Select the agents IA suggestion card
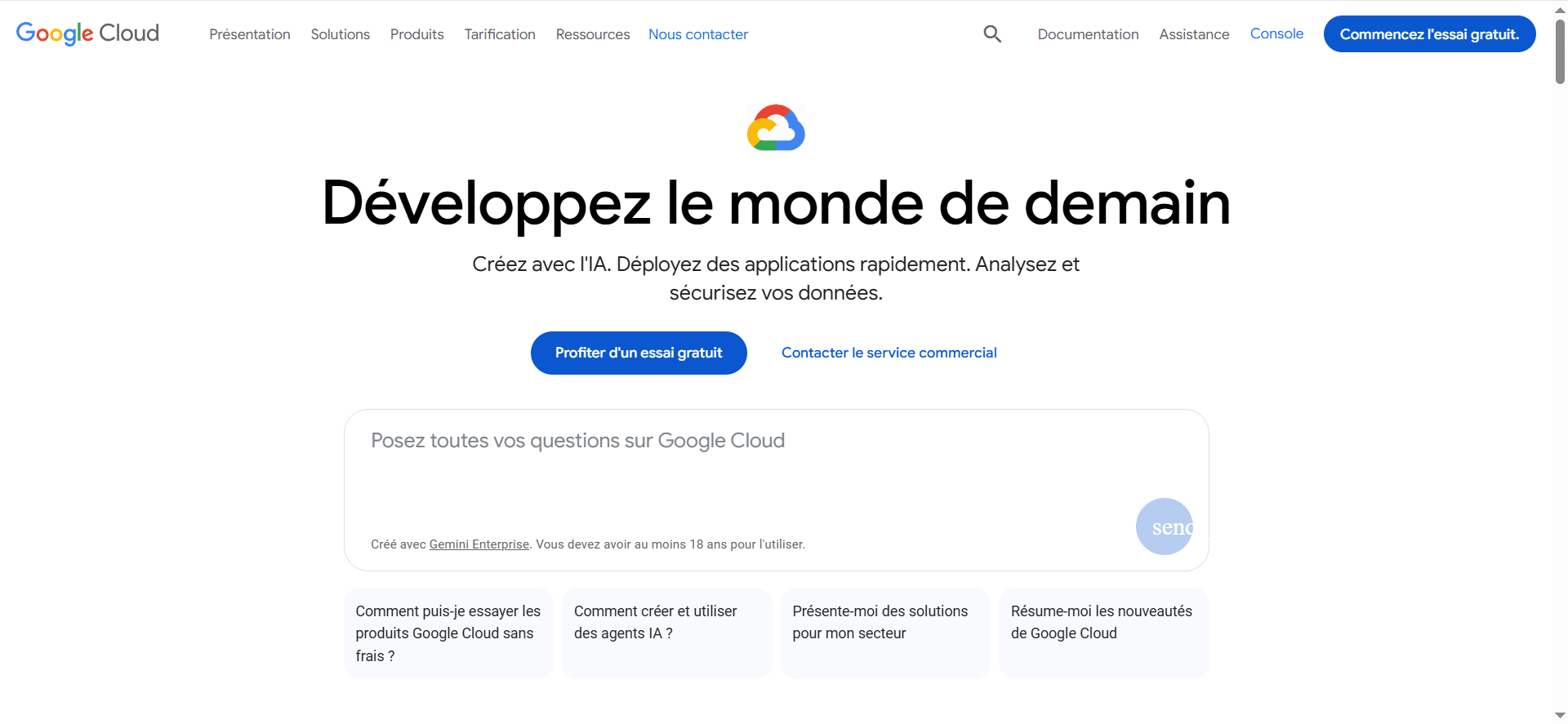This screenshot has width=1568, height=724. pyautogui.click(x=666, y=633)
